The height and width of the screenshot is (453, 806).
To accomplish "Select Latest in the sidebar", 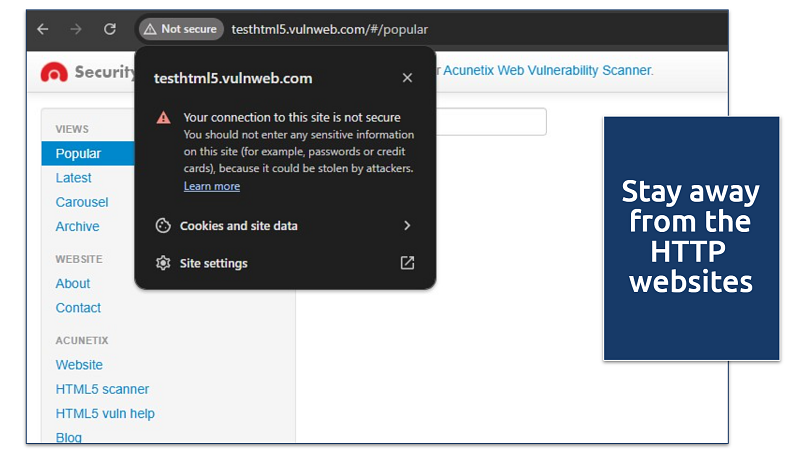I will [73, 178].
